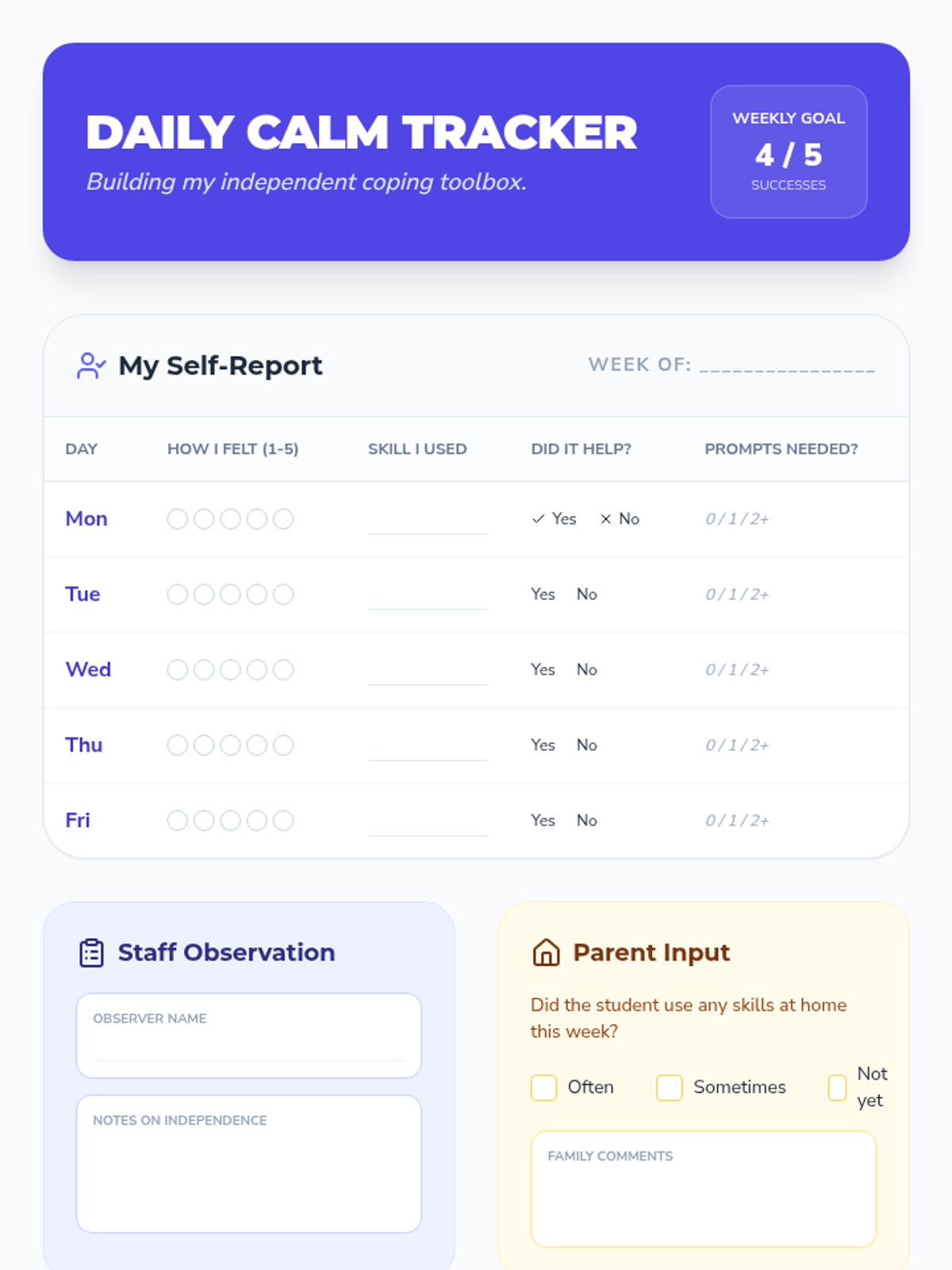Select the checkmark Yes option for Mon

[554, 519]
